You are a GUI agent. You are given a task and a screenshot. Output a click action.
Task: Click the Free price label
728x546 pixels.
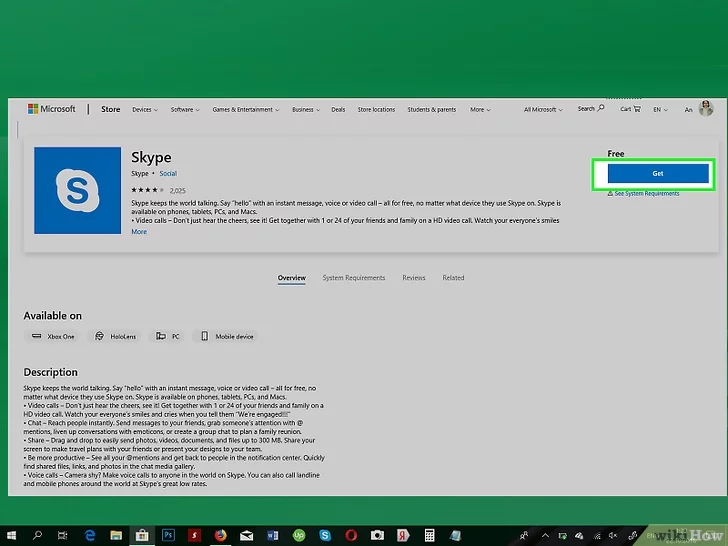pyautogui.click(x=616, y=153)
